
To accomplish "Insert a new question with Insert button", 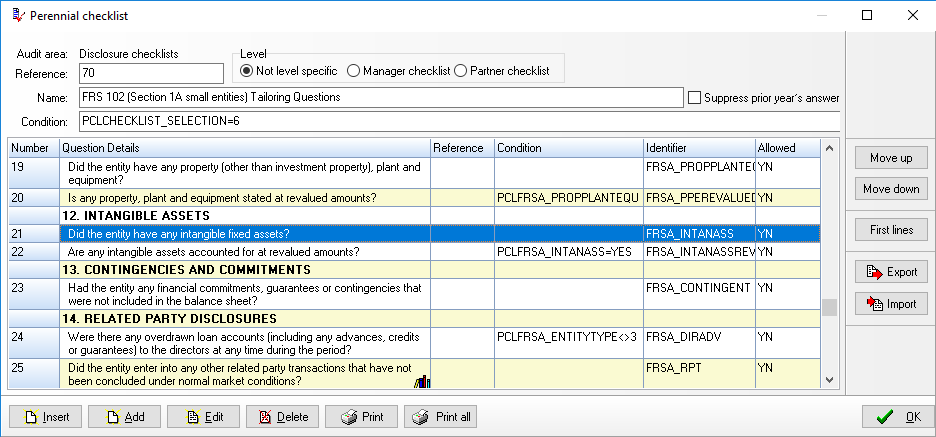I will (x=45, y=417).
